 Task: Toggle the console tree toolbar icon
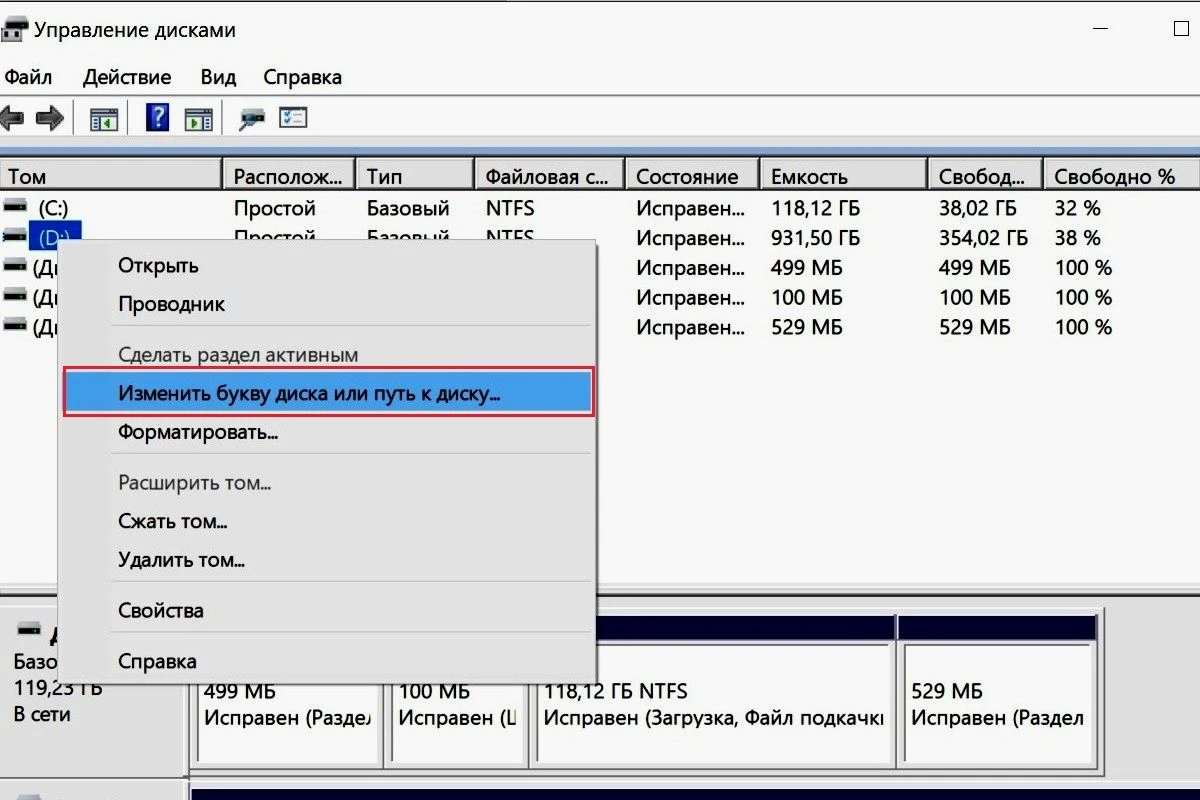[104, 119]
